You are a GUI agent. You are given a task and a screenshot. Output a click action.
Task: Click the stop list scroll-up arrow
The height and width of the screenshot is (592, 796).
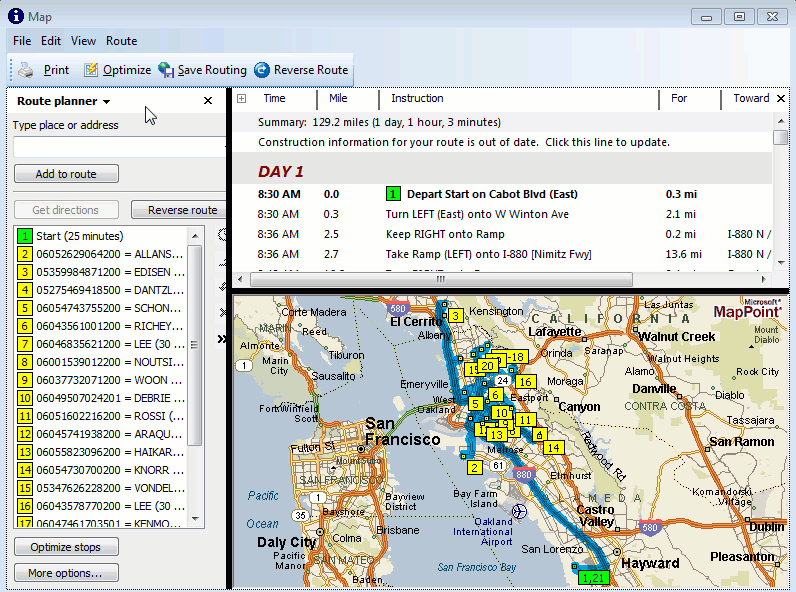(195, 236)
